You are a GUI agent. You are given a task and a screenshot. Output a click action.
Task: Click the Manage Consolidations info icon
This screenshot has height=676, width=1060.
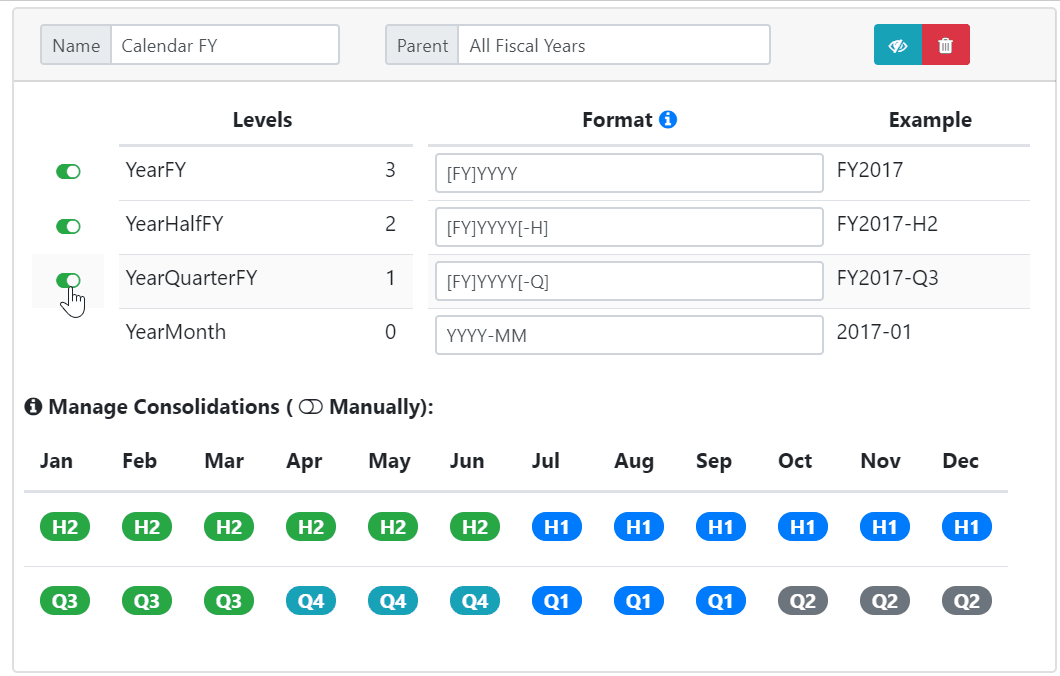33,407
